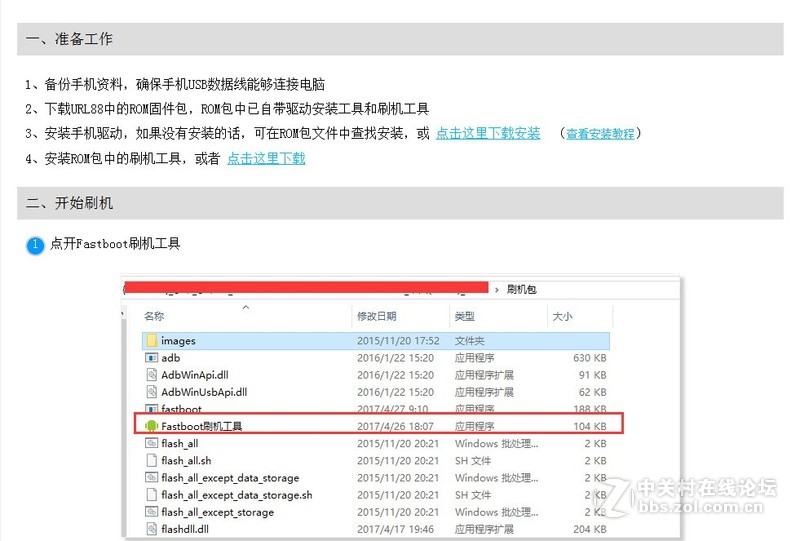Click the AdbWinUsbApi.dll file icon

(152, 392)
